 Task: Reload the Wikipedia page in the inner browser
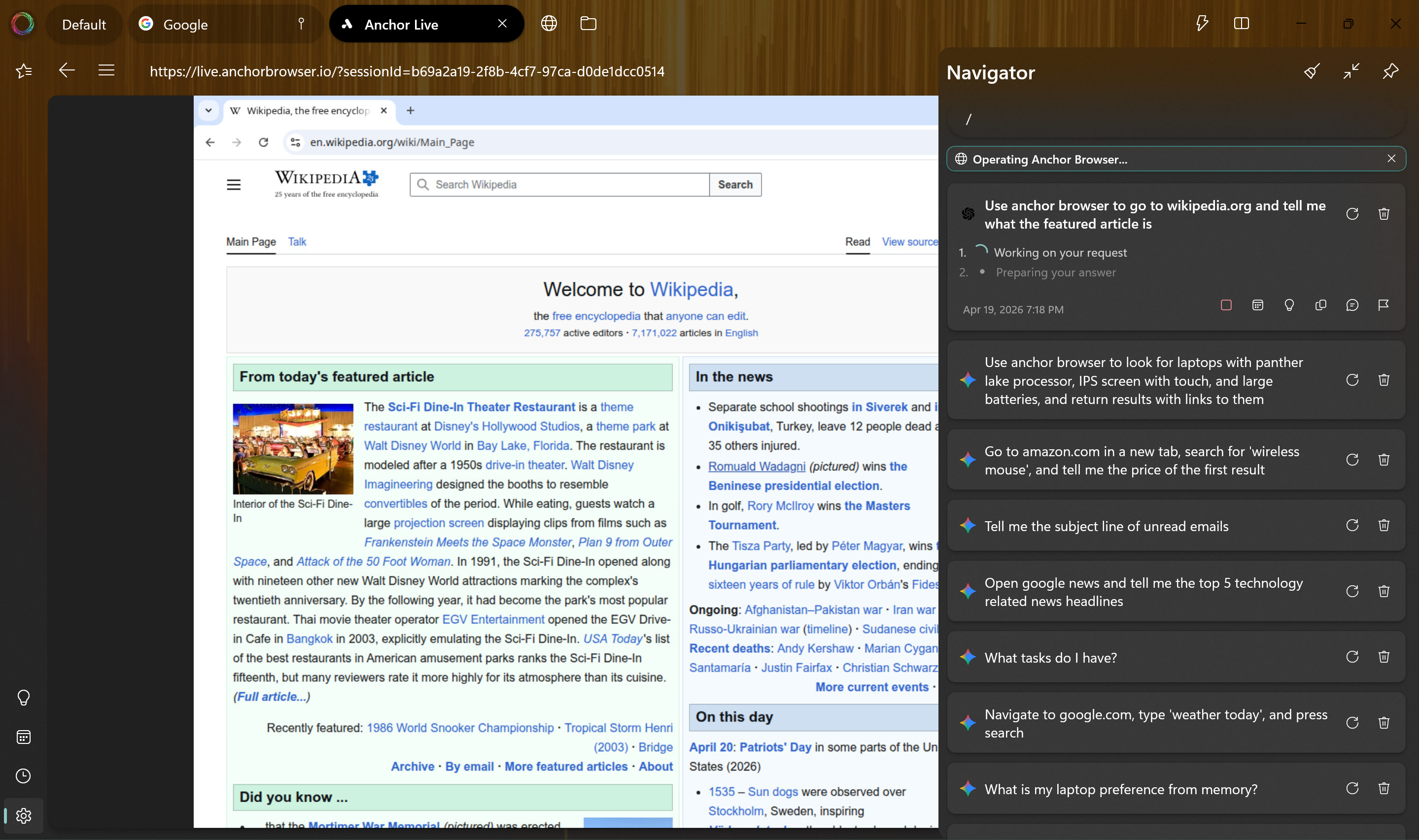click(263, 142)
